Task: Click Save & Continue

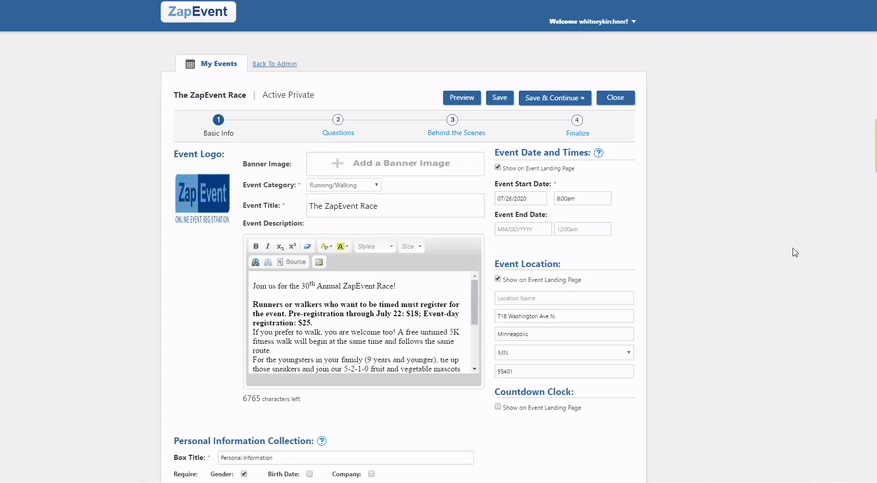Action: (555, 98)
